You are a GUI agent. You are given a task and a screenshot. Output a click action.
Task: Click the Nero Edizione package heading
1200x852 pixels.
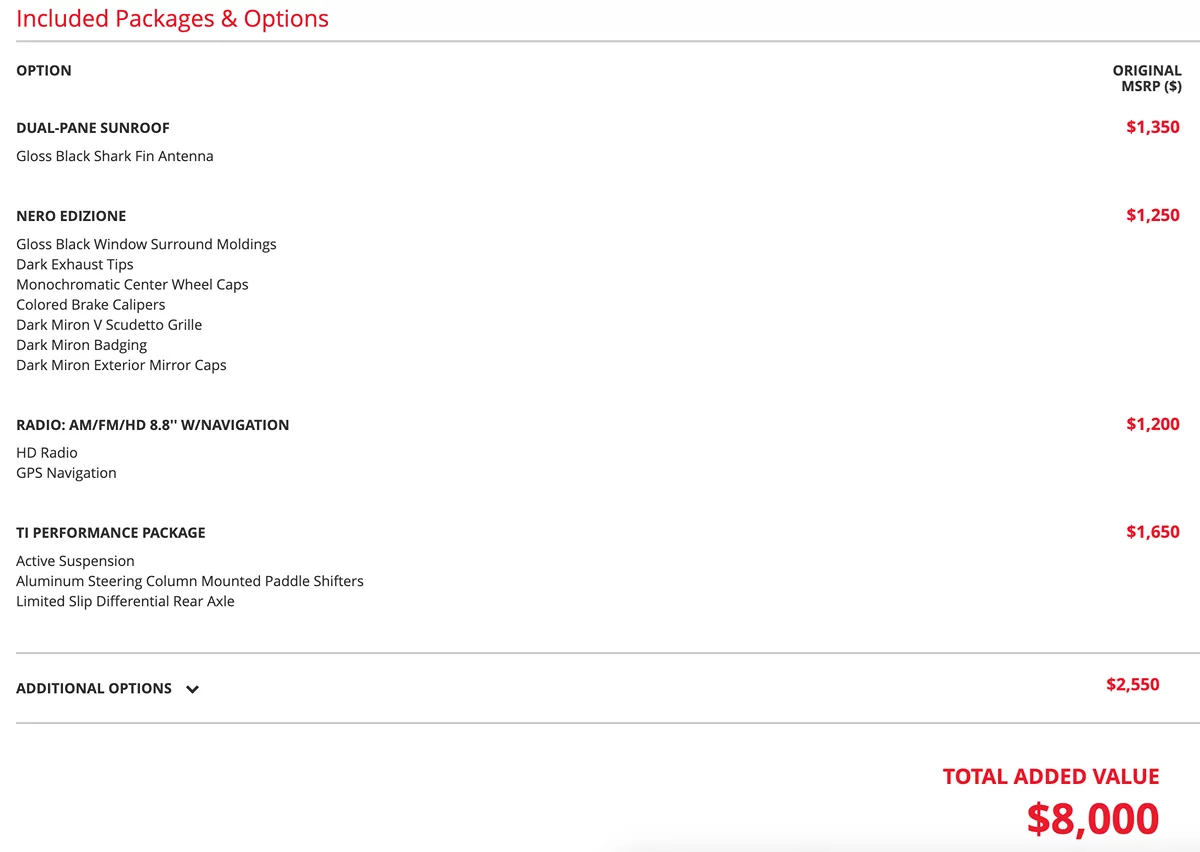pyautogui.click(x=71, y=216)
